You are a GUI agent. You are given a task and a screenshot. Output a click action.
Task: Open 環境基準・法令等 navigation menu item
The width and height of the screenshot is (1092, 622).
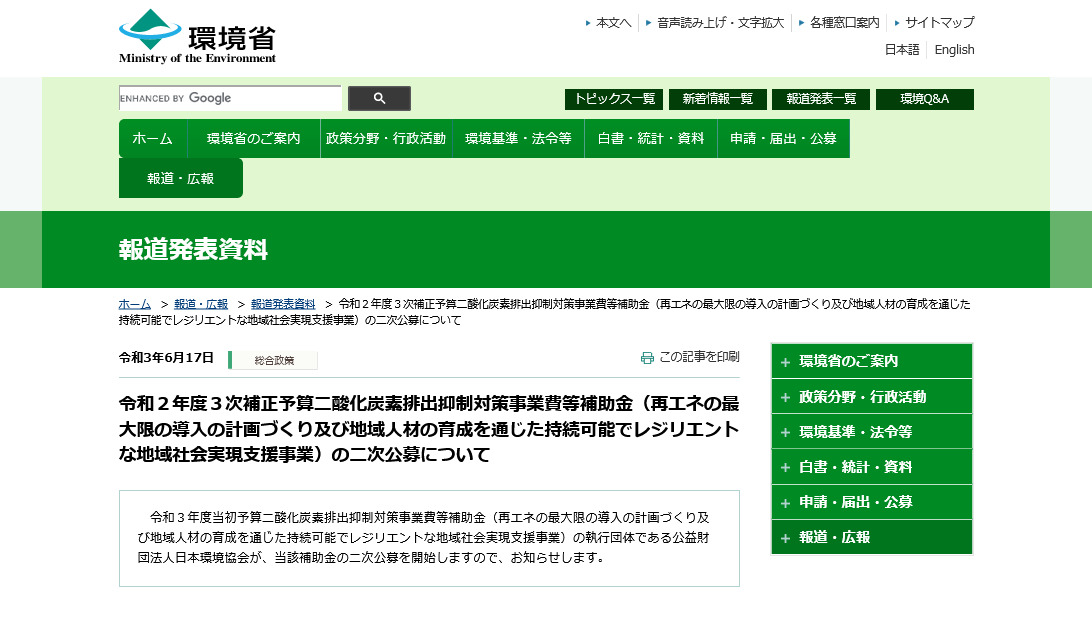click(518, 139)
